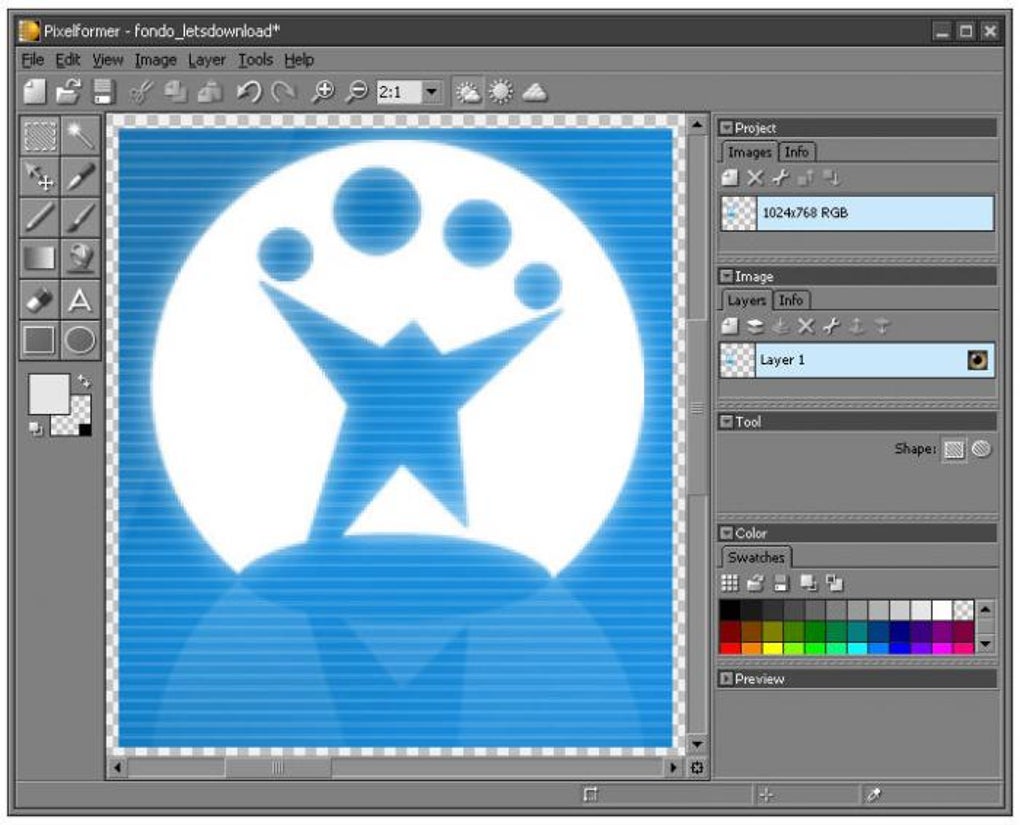The image size is (1020, 825).
Task: Collapse the Image panel
Action: coord(725,276)
